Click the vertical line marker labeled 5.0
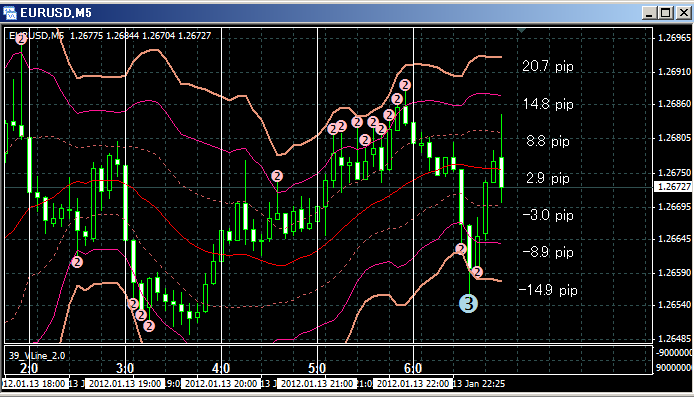 pos(317,368)
